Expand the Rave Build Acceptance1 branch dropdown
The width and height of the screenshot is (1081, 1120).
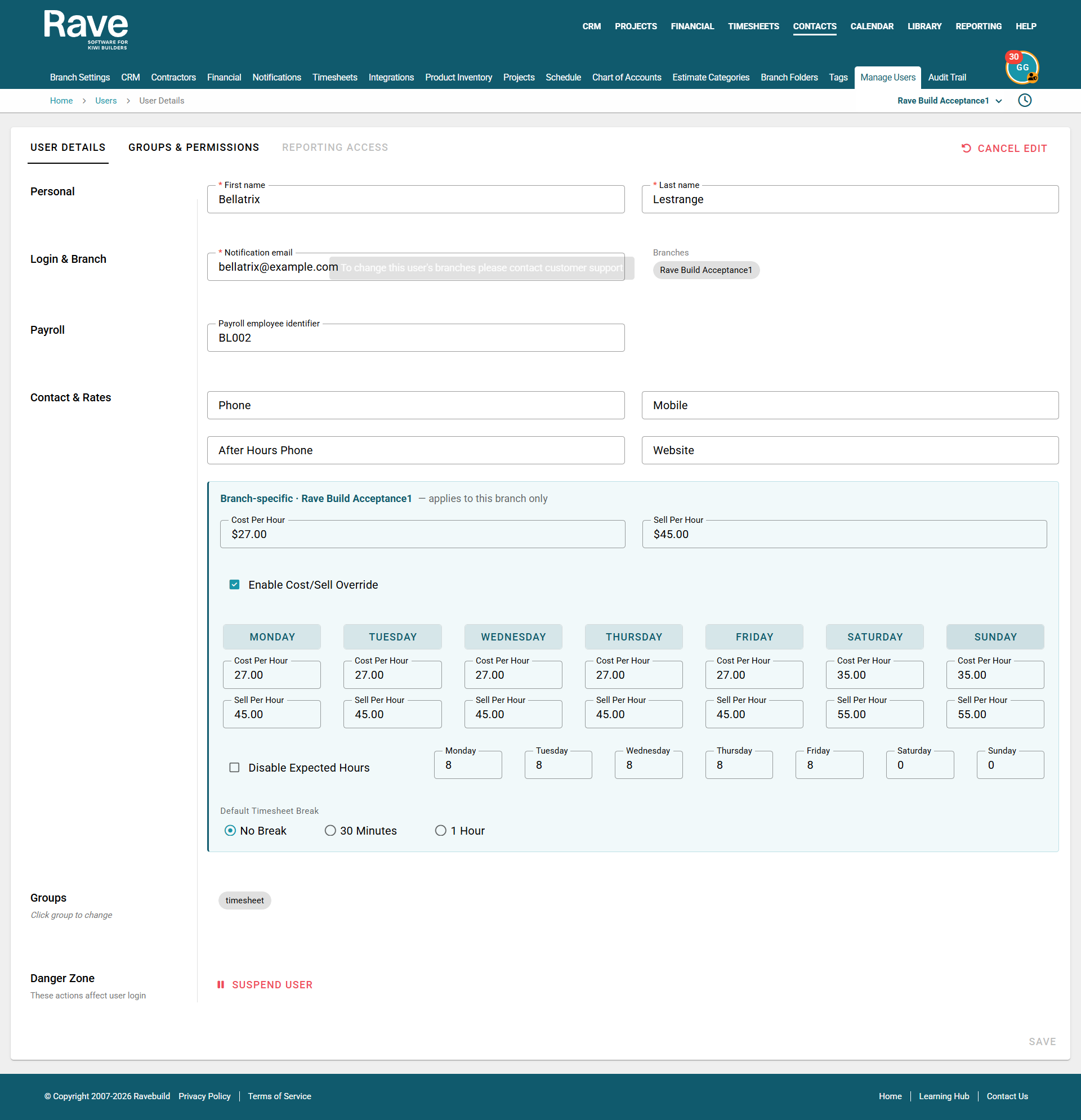[949, 101]
